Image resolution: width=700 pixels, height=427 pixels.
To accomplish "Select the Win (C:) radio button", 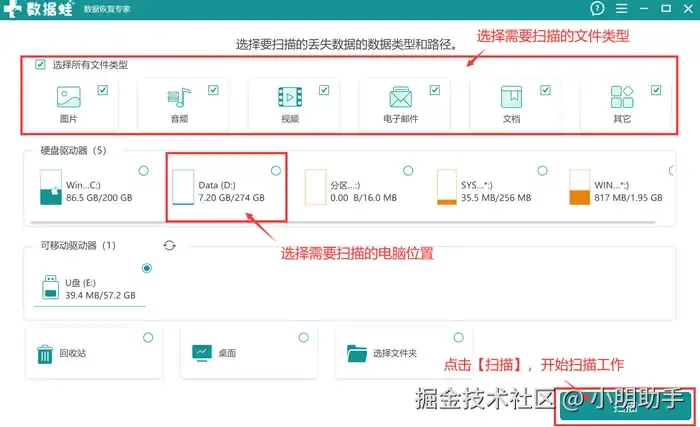I will [x=144, y=171].
